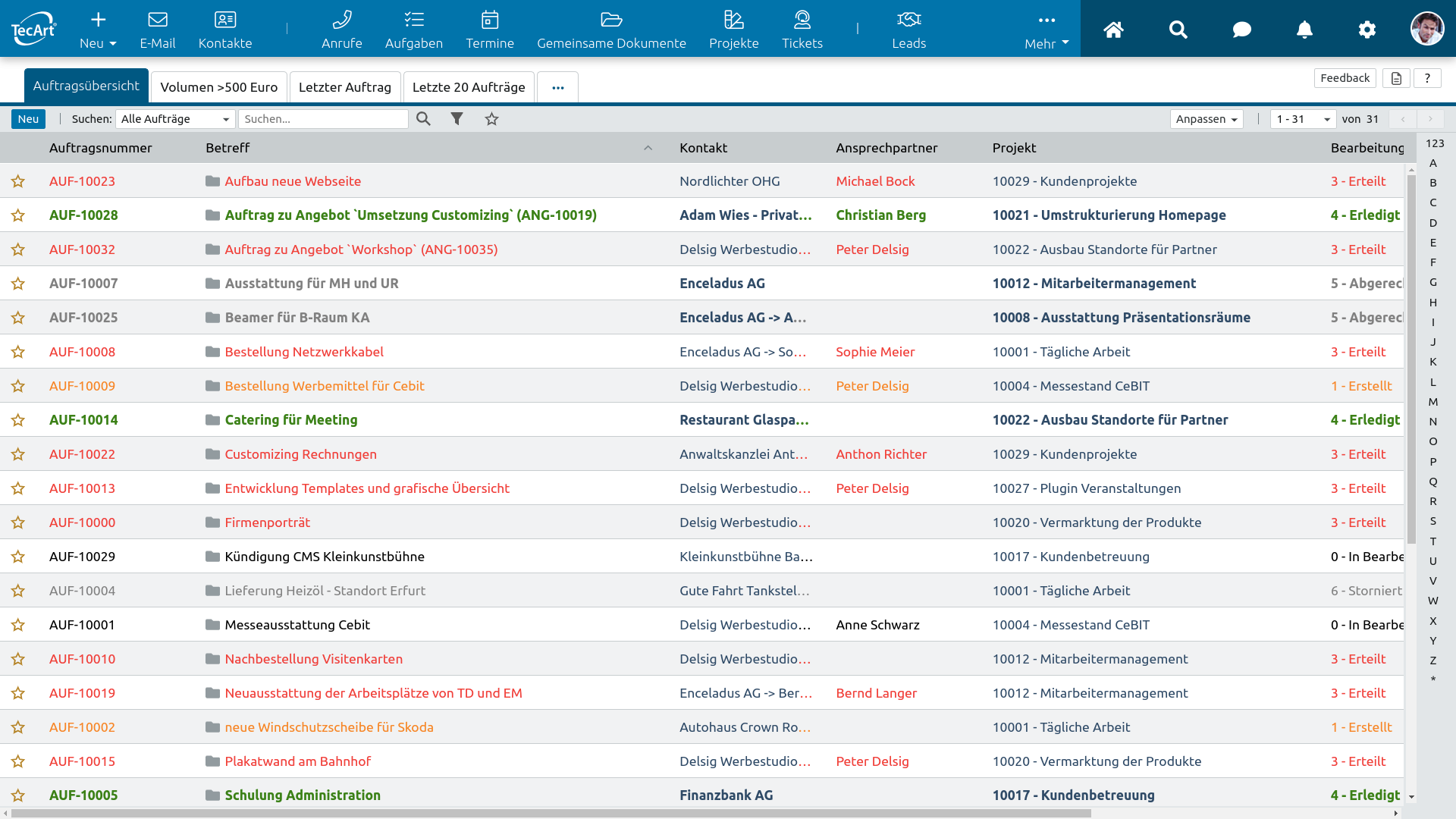Click the Feedback button
Viewport: 1456px width, 819px height.
[1344, 78]
